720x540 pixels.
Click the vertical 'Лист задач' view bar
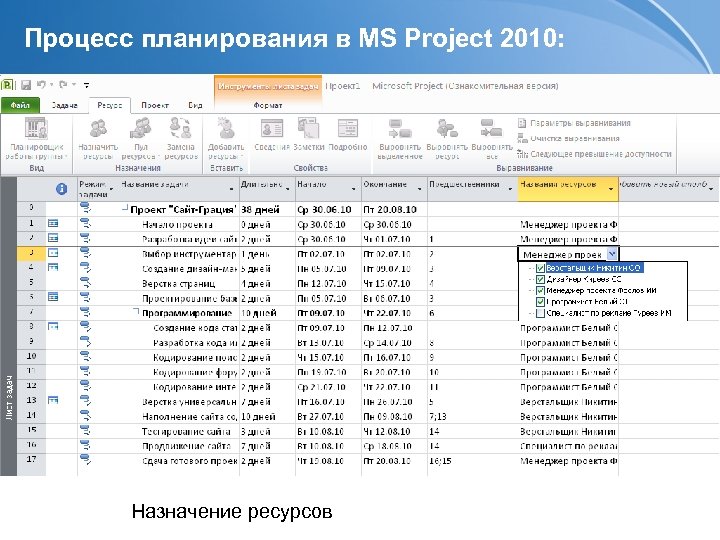tap(9, 326)
